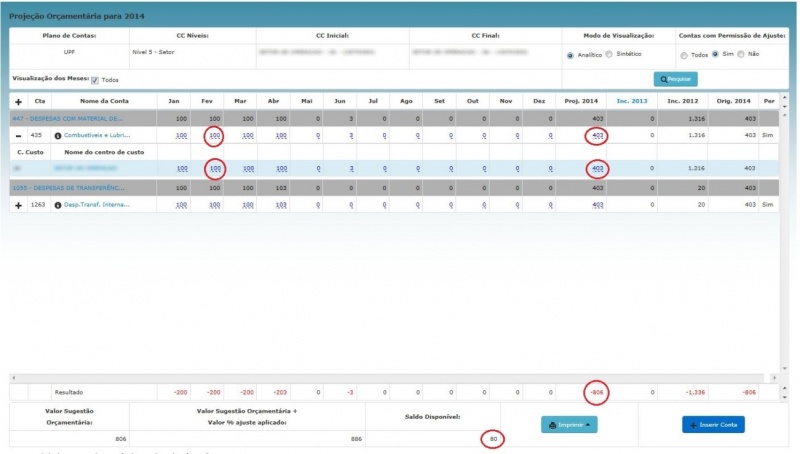The height and width of the screenshot is (454, 800).
Task: Click the horizontal scrollbar left arrow
Action: click(13, 378)
